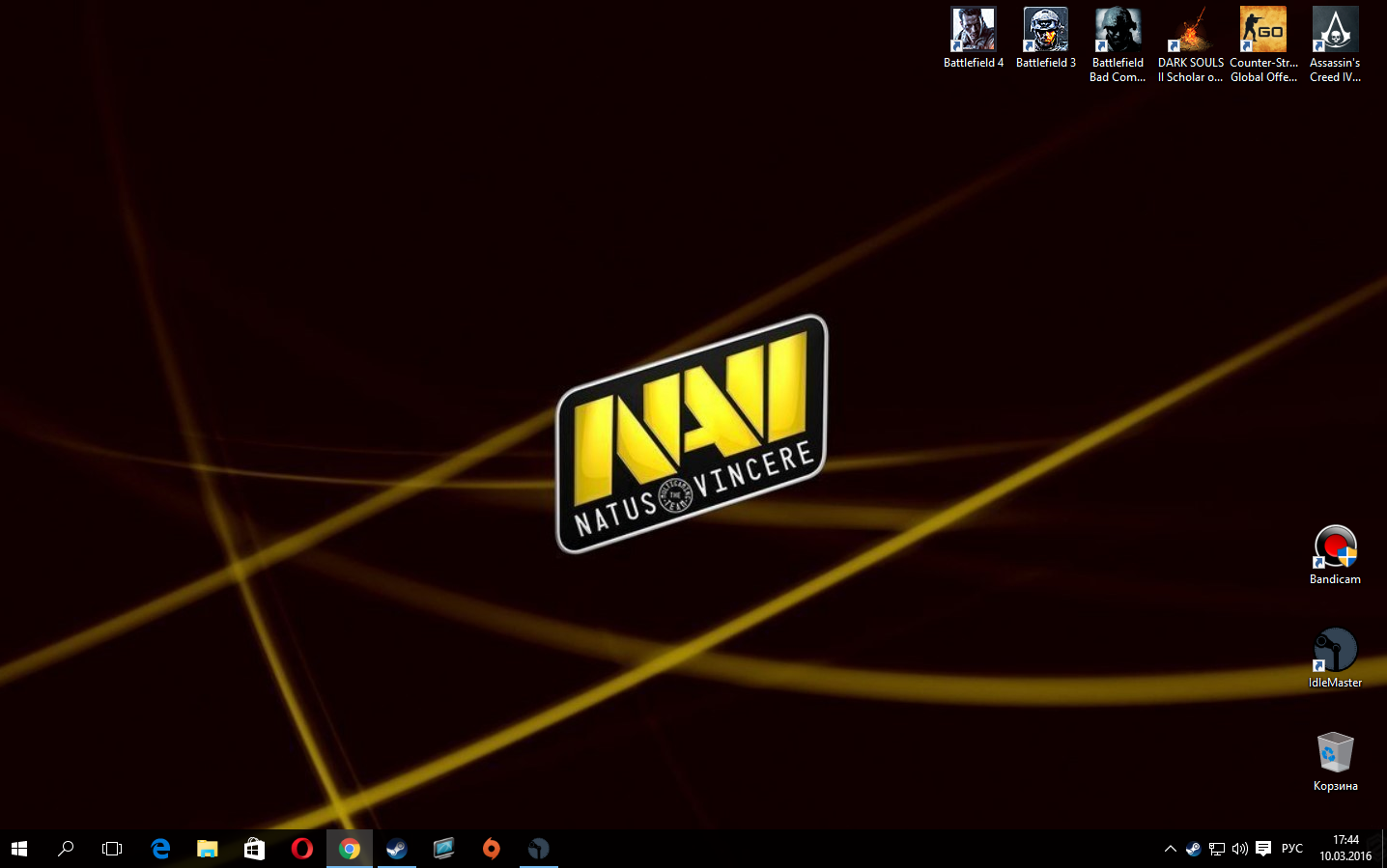Open the Windows Store taskbar icon
Image resolution: width=1387 pixels, height=868 pixels.
tap(254, 849)
